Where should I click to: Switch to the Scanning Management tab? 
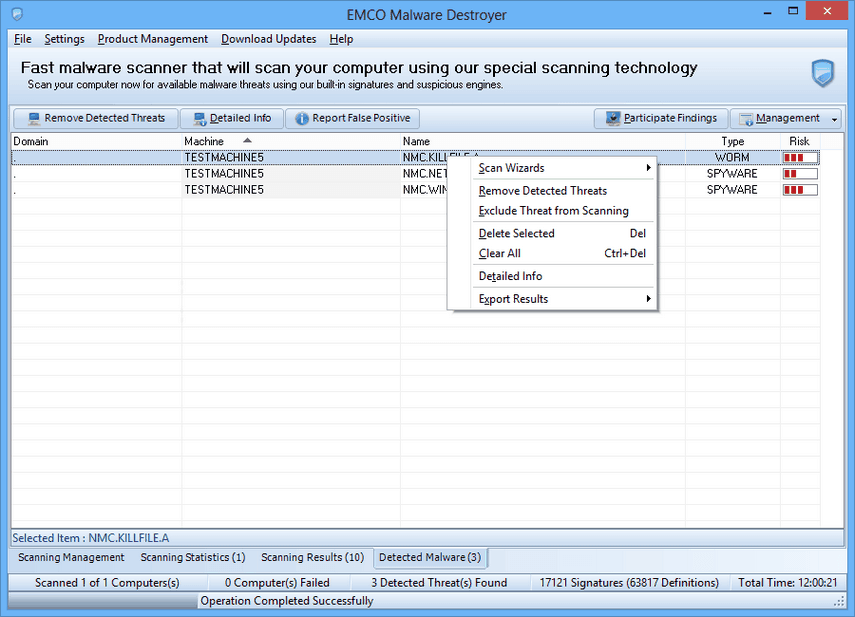[71, 558]
